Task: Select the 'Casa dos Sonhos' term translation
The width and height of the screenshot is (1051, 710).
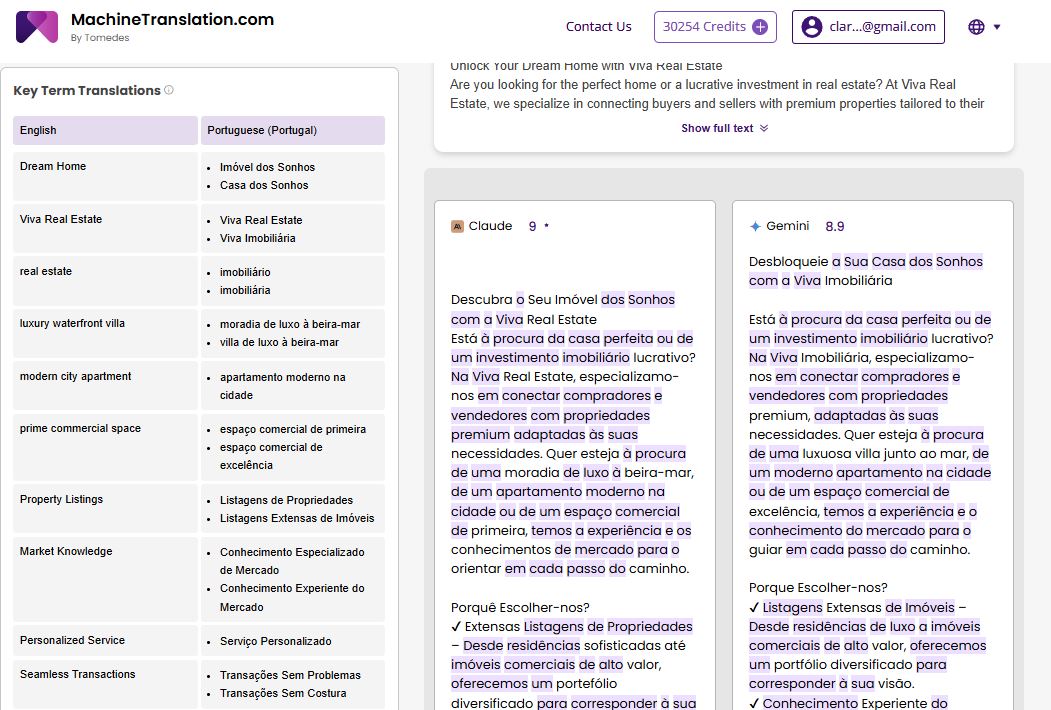Action: pyautogui.click(x=264, y=185)
